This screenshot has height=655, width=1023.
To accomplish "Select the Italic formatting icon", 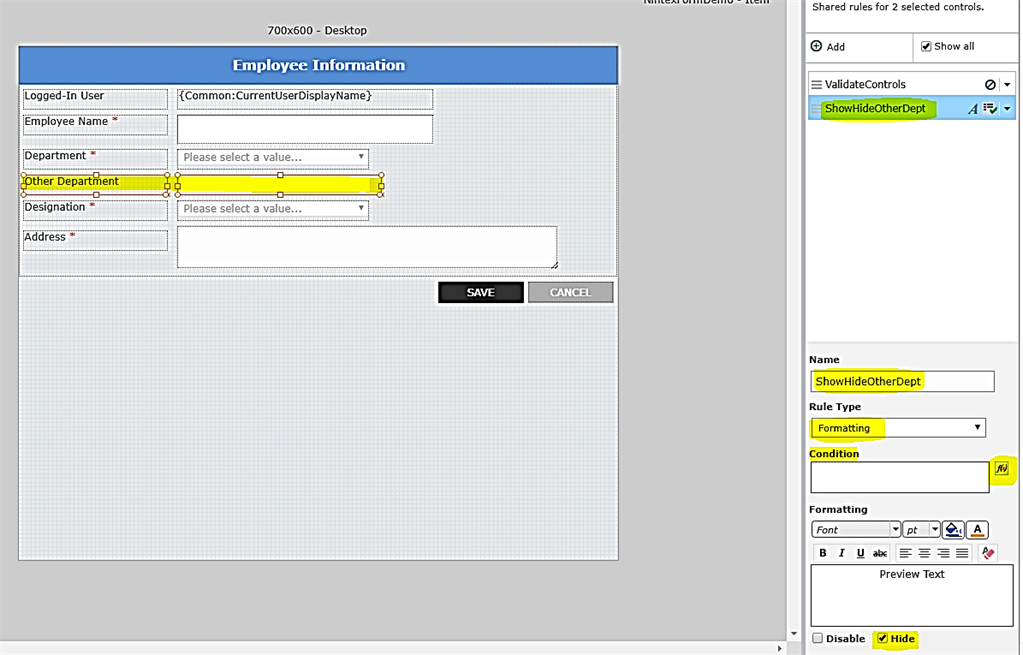I will click(x=841, y=553).
